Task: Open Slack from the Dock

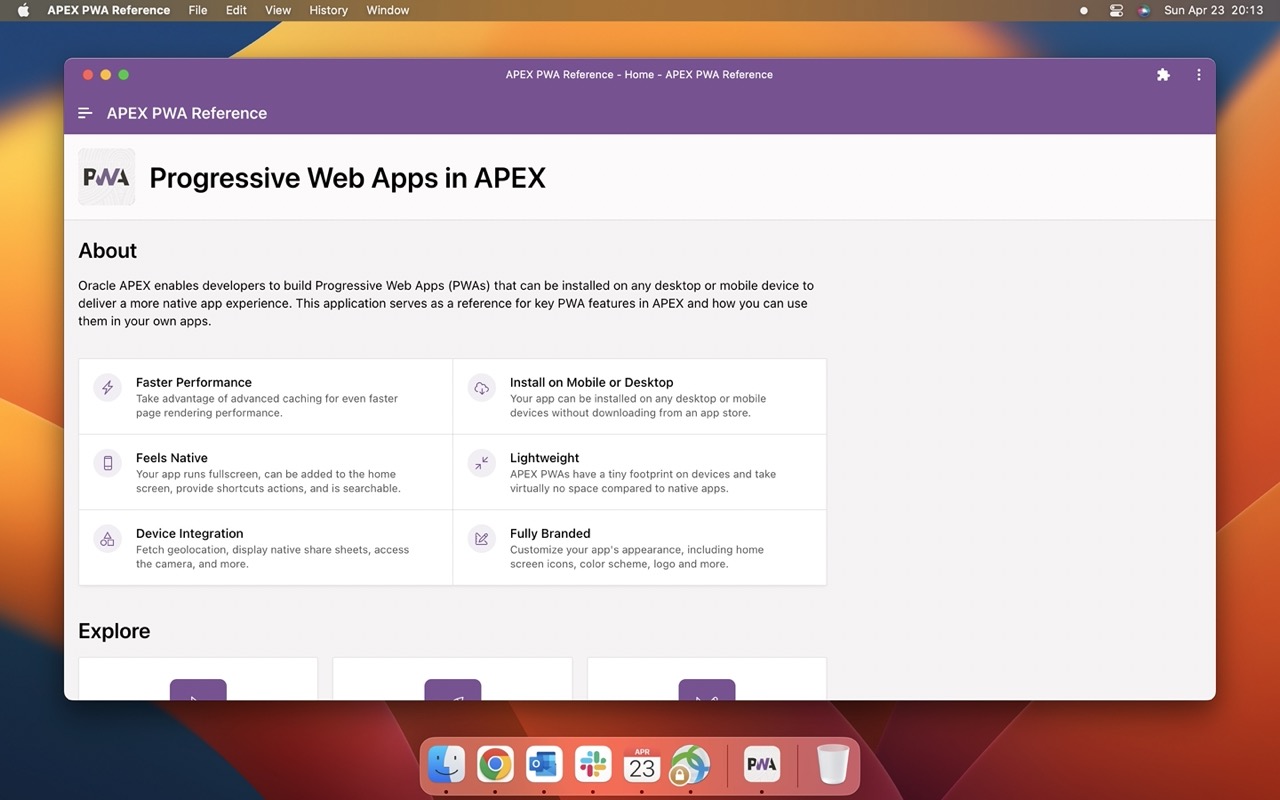Action: pos(593,765)
